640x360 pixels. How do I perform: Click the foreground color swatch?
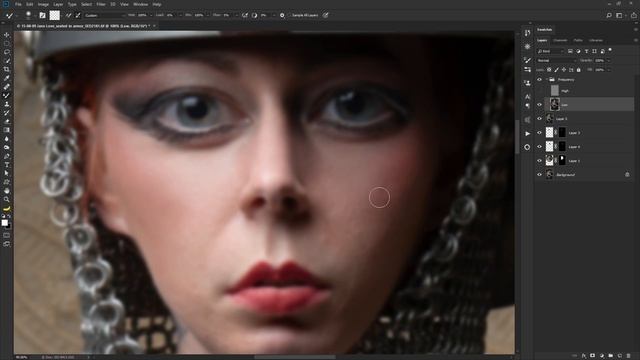pyautogui.click(x=4, y=222)
